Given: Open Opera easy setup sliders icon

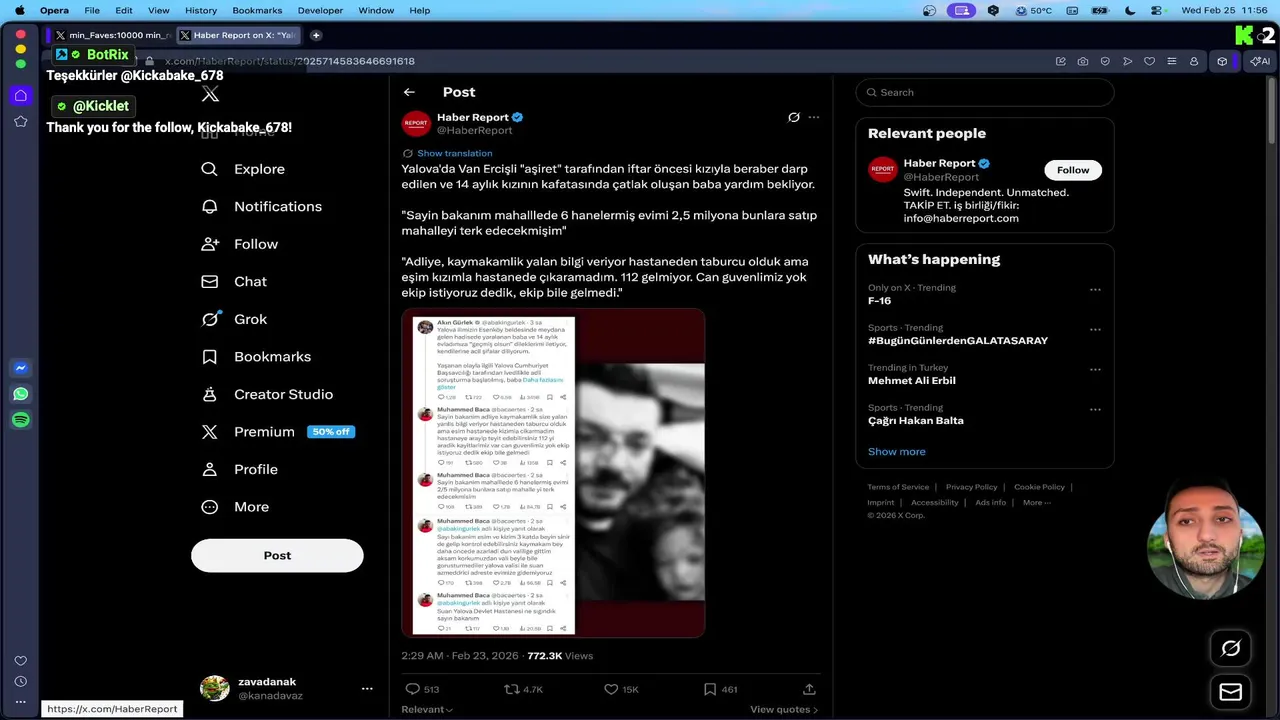Looking at the screenshot, I should click(x=1172, y=61).
